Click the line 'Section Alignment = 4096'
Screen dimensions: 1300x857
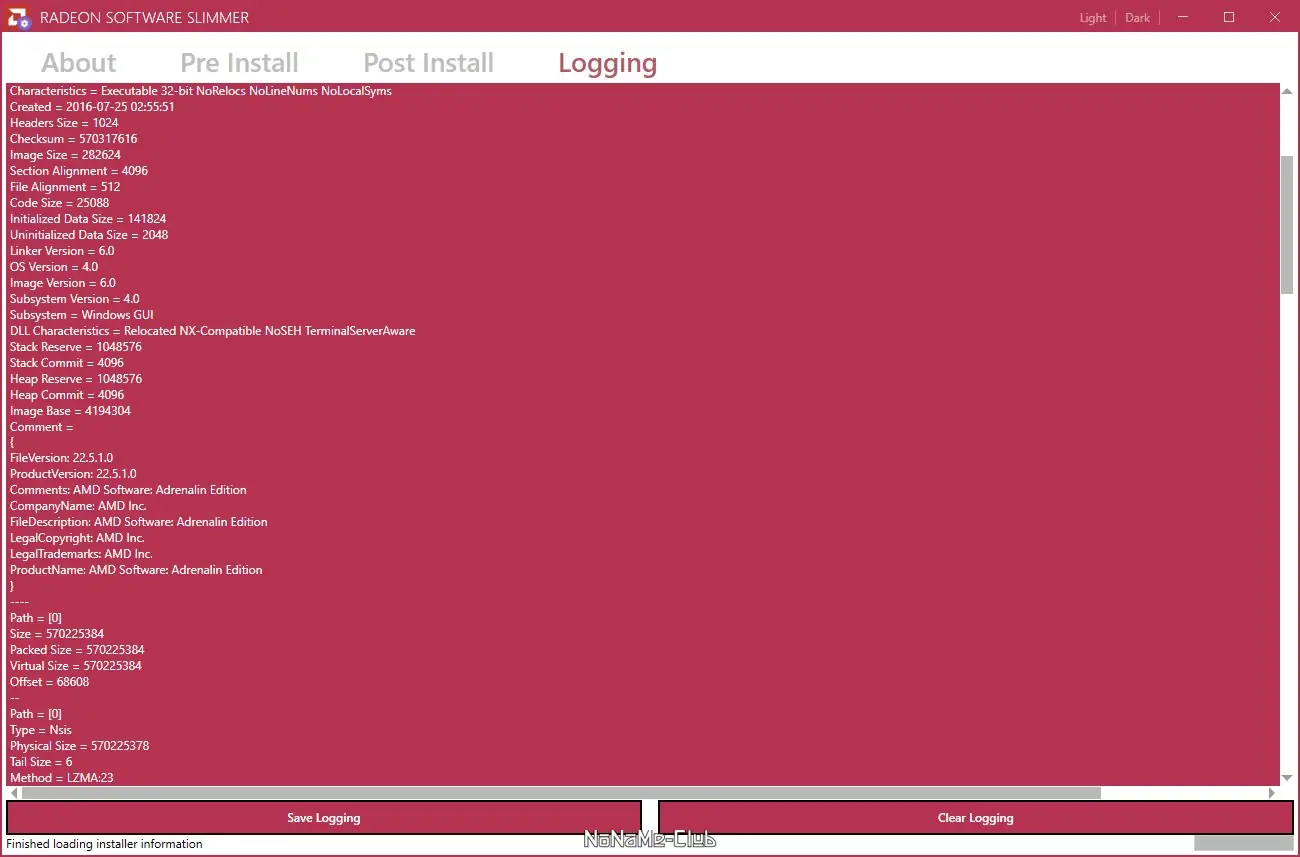coord(79,171)
